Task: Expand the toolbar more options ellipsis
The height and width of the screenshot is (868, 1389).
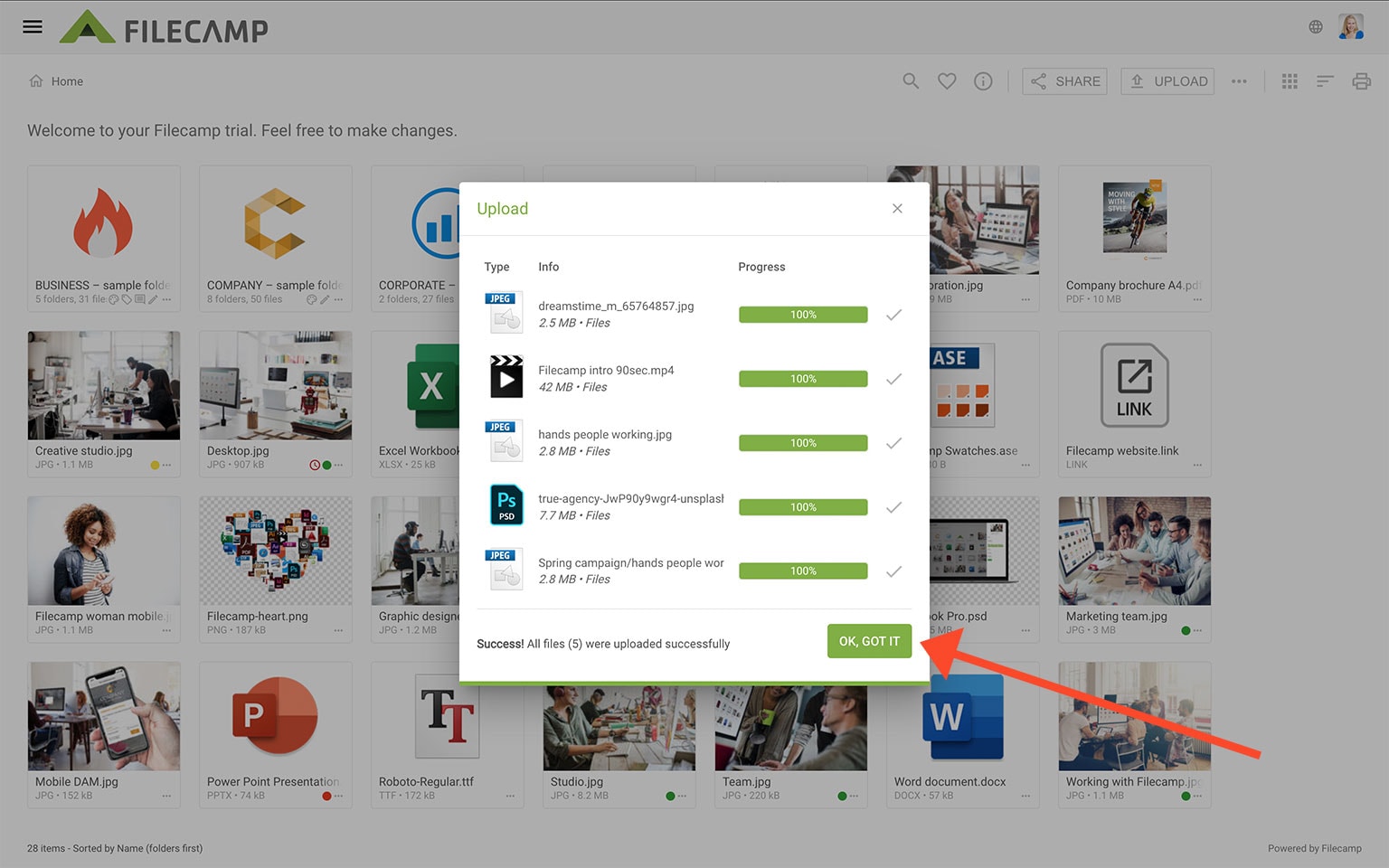Action: [x=1239, y=81]
